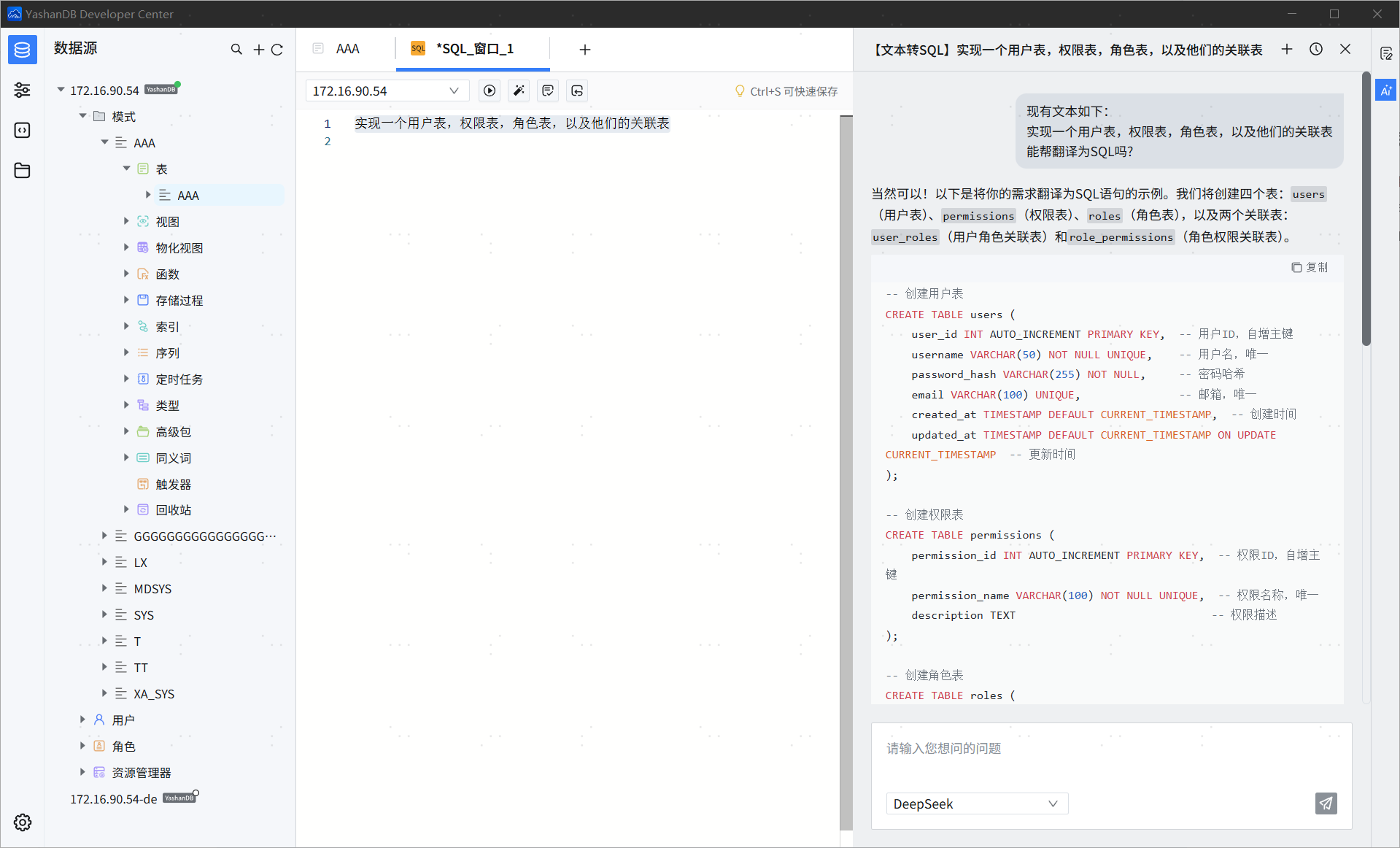
Task: Open chat history clock icon
Action: 1316,49
